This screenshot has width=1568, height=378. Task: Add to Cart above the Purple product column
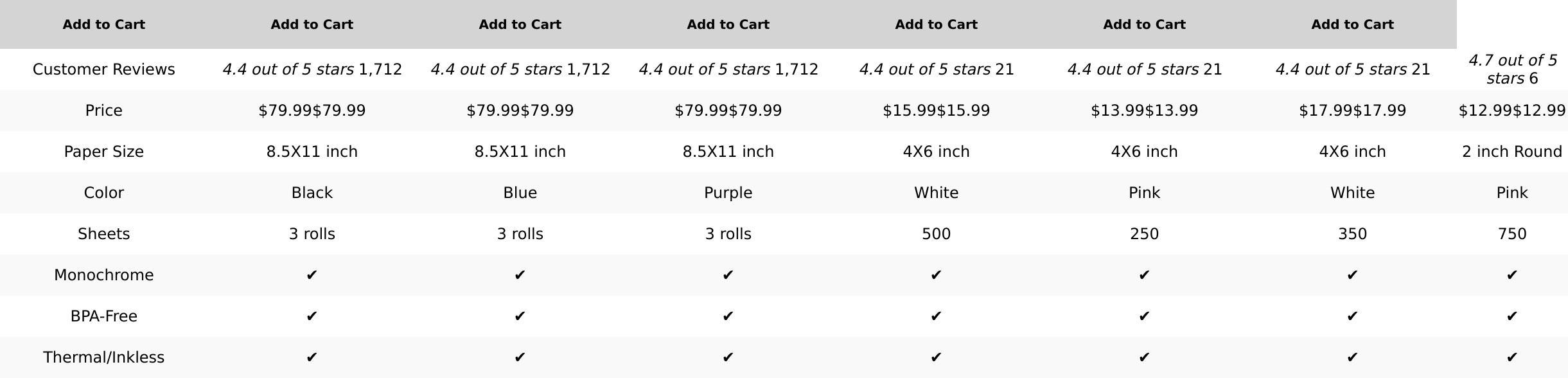tap(728, 24)
